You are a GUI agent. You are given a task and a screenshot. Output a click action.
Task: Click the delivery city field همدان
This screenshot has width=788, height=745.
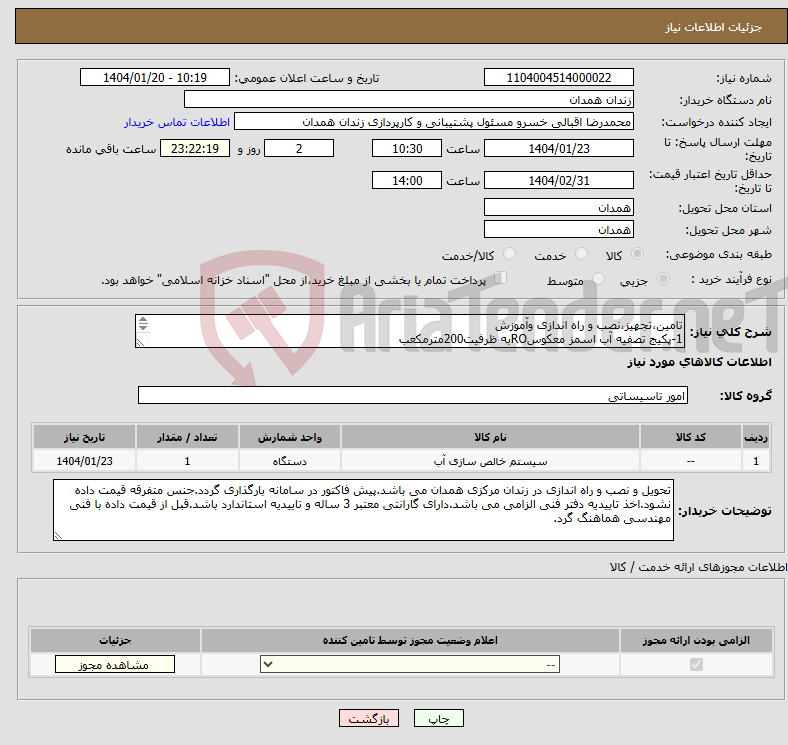[558, 229]
